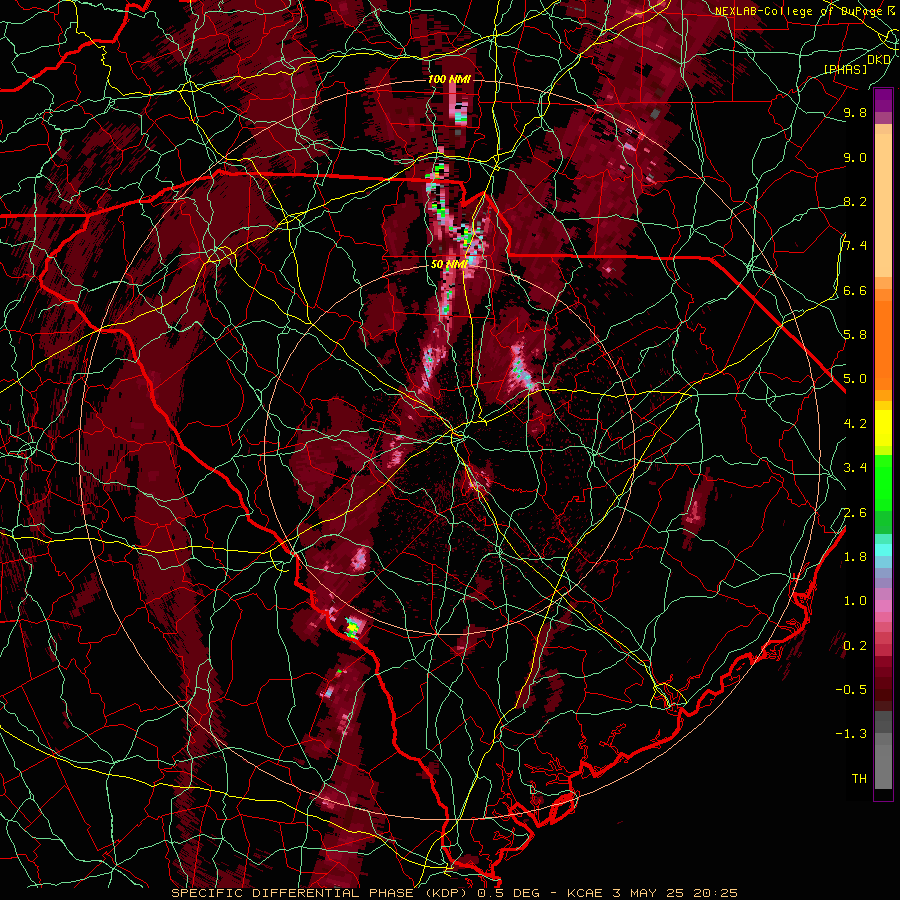This screenshot has width=900, height=900.
Task: Pick the purple band of the color bar
Action: pos(883,100)
